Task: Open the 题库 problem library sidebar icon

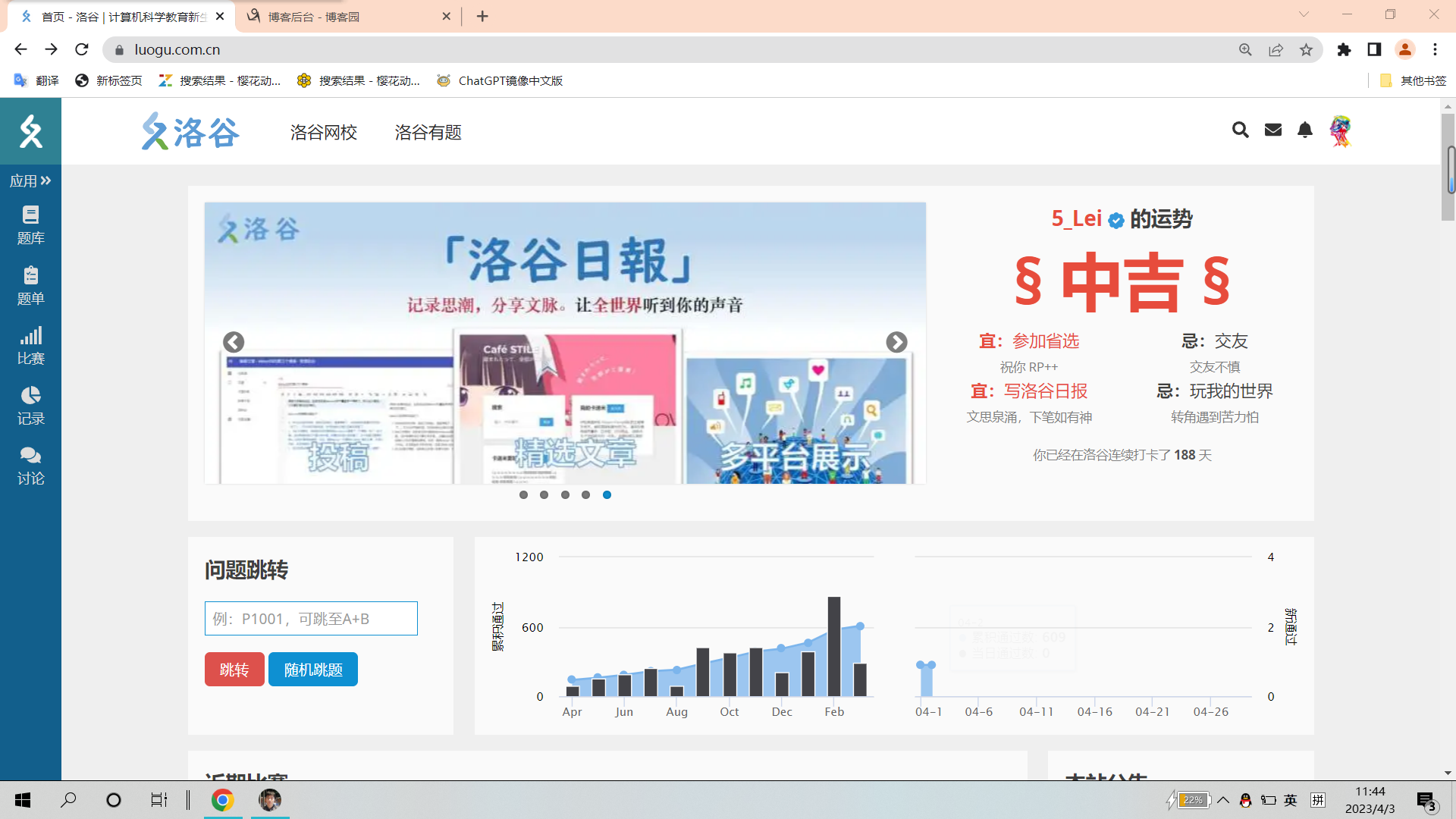Action: [30, 224]
